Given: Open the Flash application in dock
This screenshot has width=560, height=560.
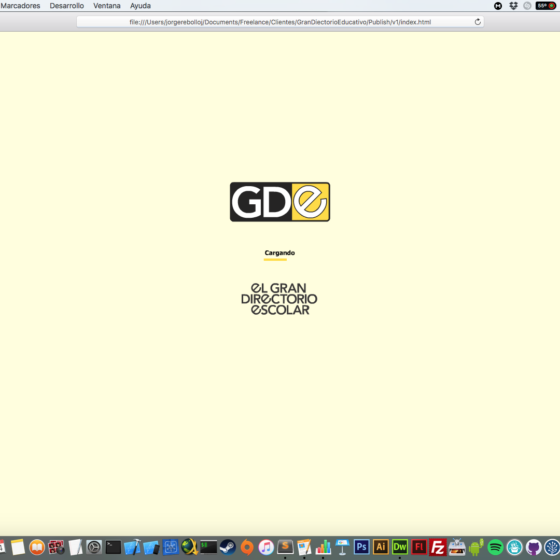Looking at the screenshot, I should coord(419,547).
